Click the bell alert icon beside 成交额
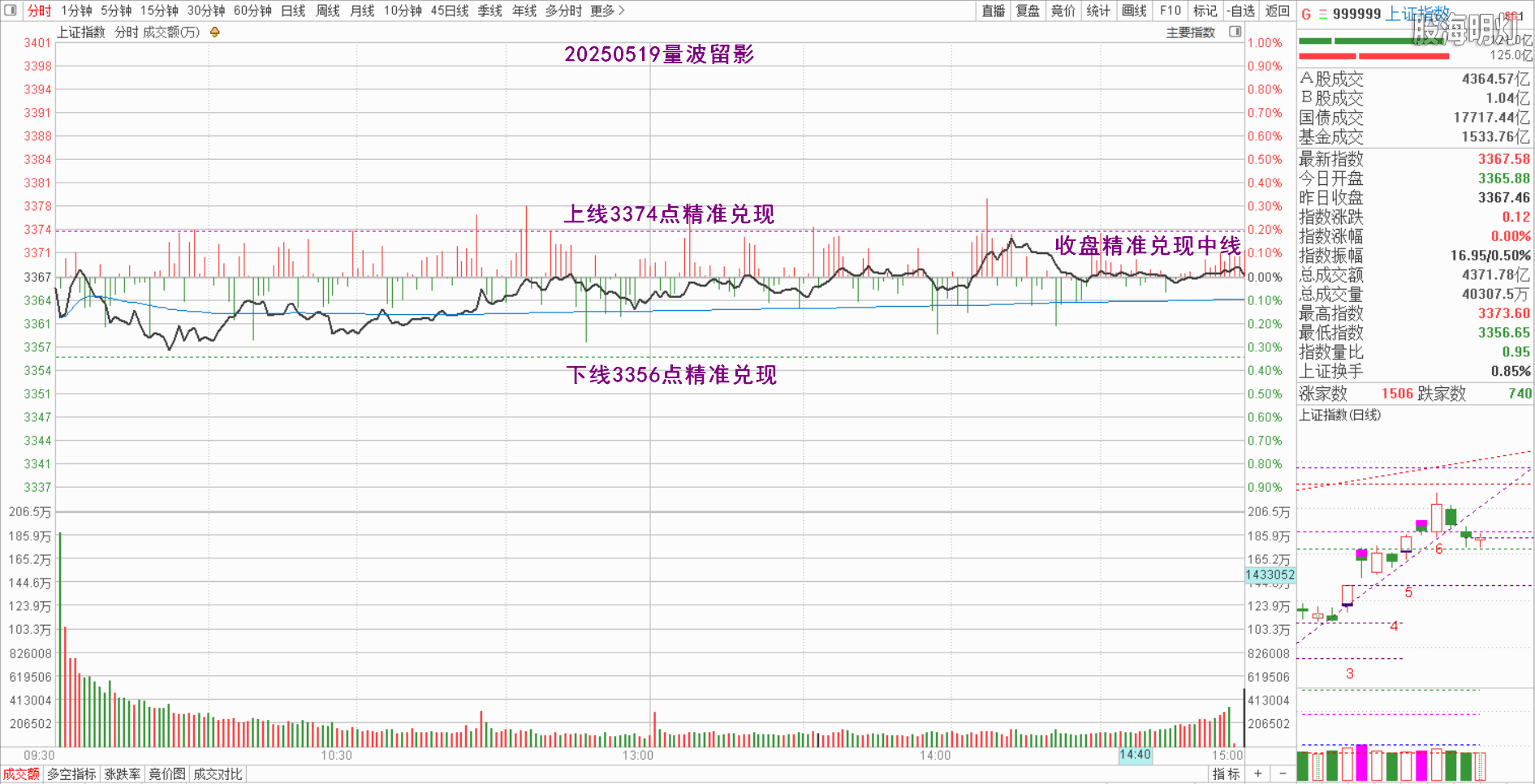The height and width of the screenshot is (784, 1535). [x=215, y=32]
